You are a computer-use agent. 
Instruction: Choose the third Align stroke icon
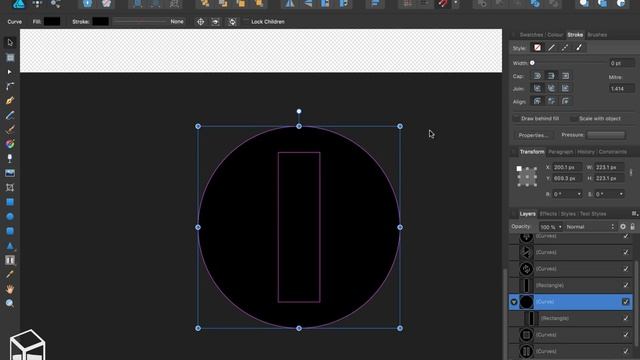(565, 101)
